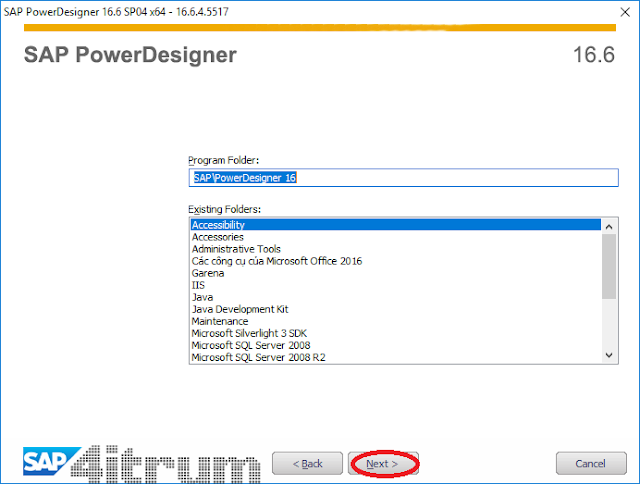The width and height of the screenshot is (640, 484).
Task: Select Microsoft SQL Server 2008 R2 folder
Action: (x=396, y=357)
